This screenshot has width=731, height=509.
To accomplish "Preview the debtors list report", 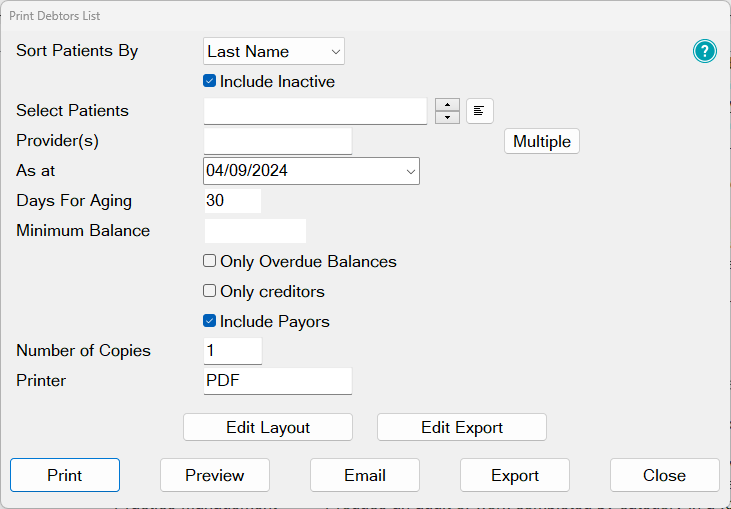I will point(215,475).
